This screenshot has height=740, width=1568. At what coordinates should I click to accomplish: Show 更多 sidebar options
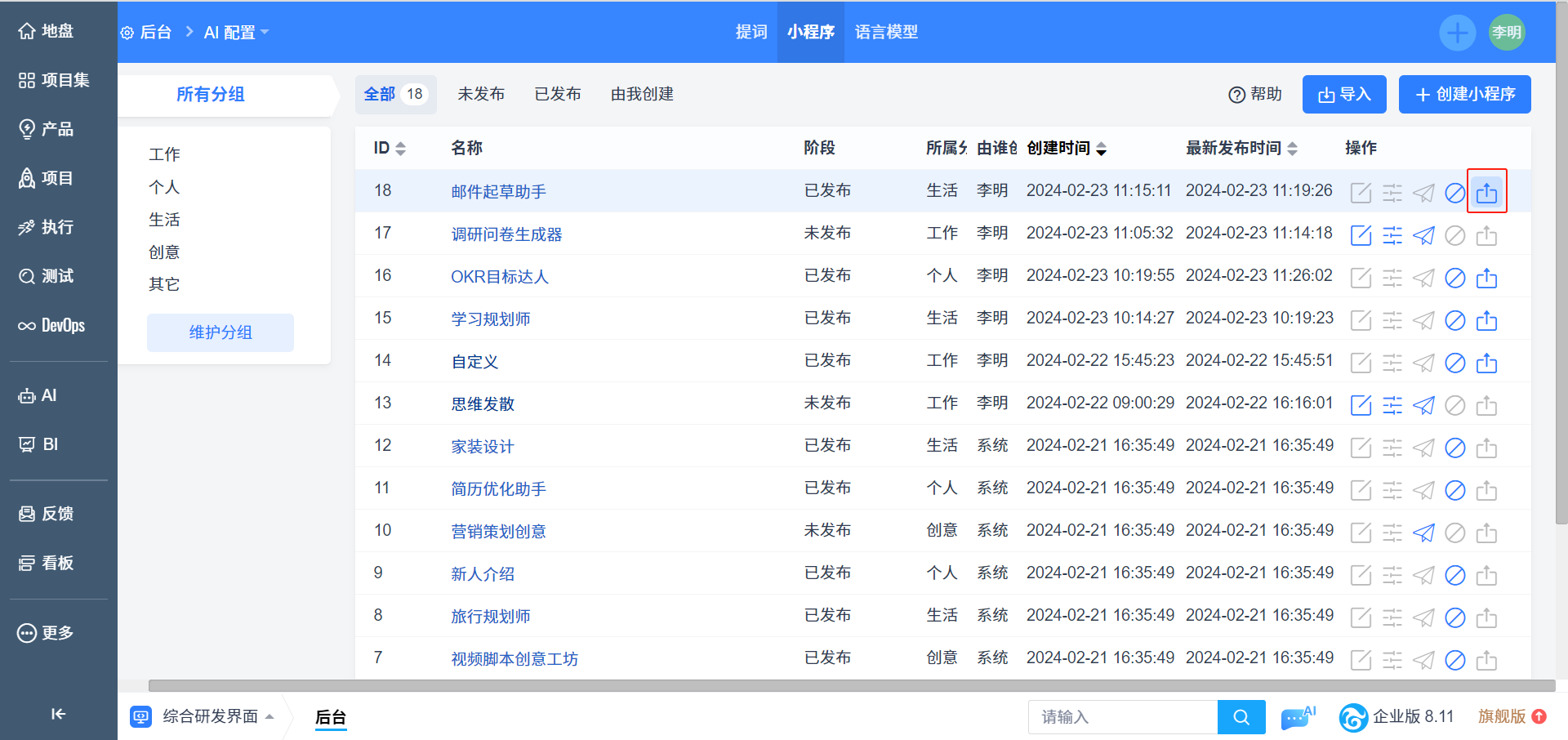click(x=46, y=633)
